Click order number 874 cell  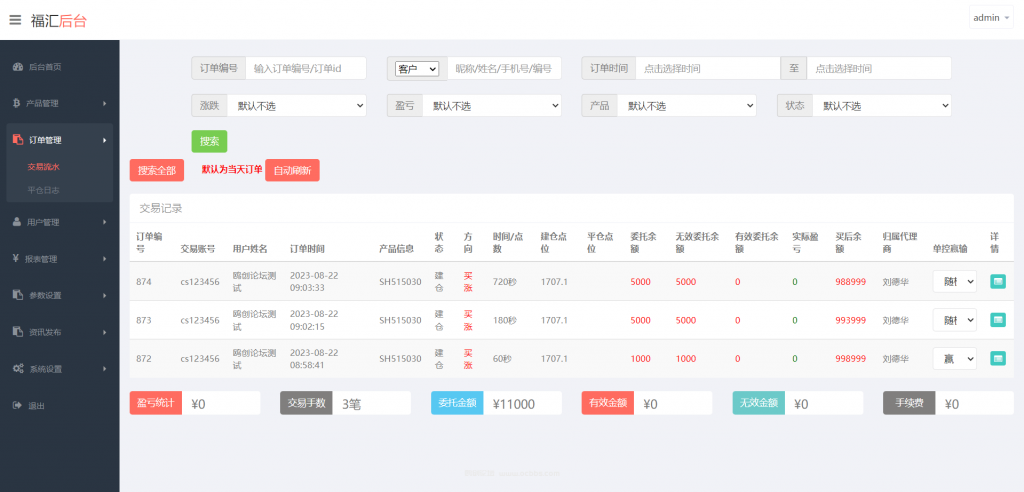click(x=144, y=282)
